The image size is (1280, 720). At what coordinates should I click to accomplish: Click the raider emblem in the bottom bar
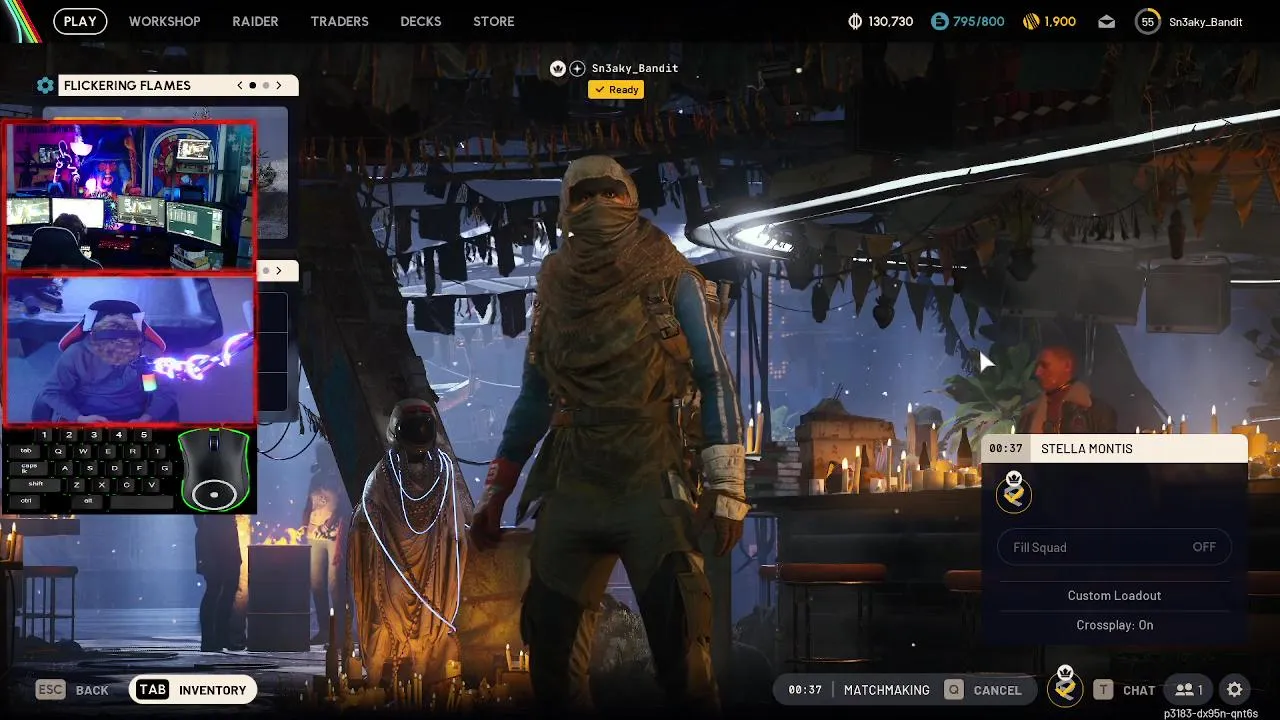(1065, 686)
